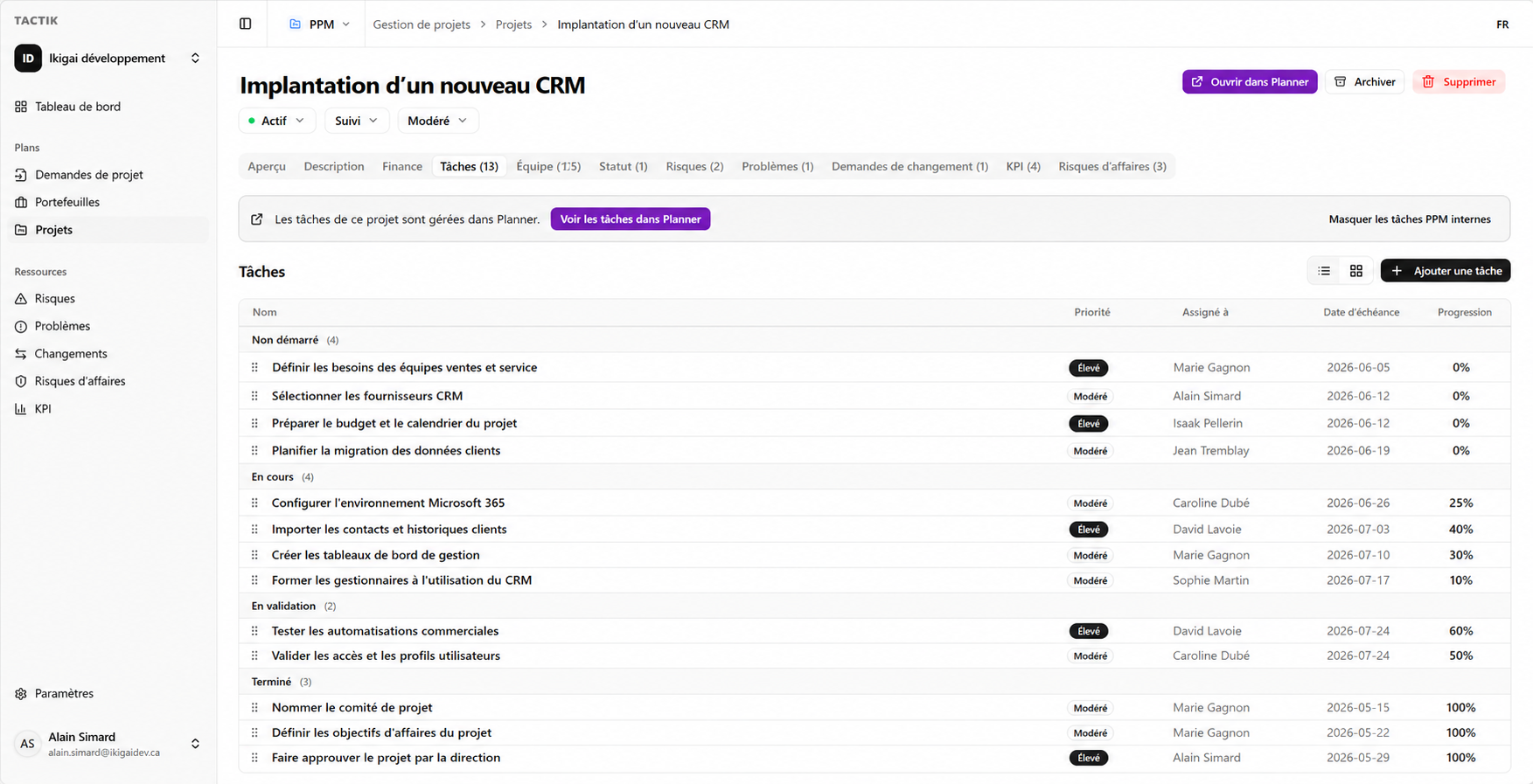Switch tasks to list view

1324,271
